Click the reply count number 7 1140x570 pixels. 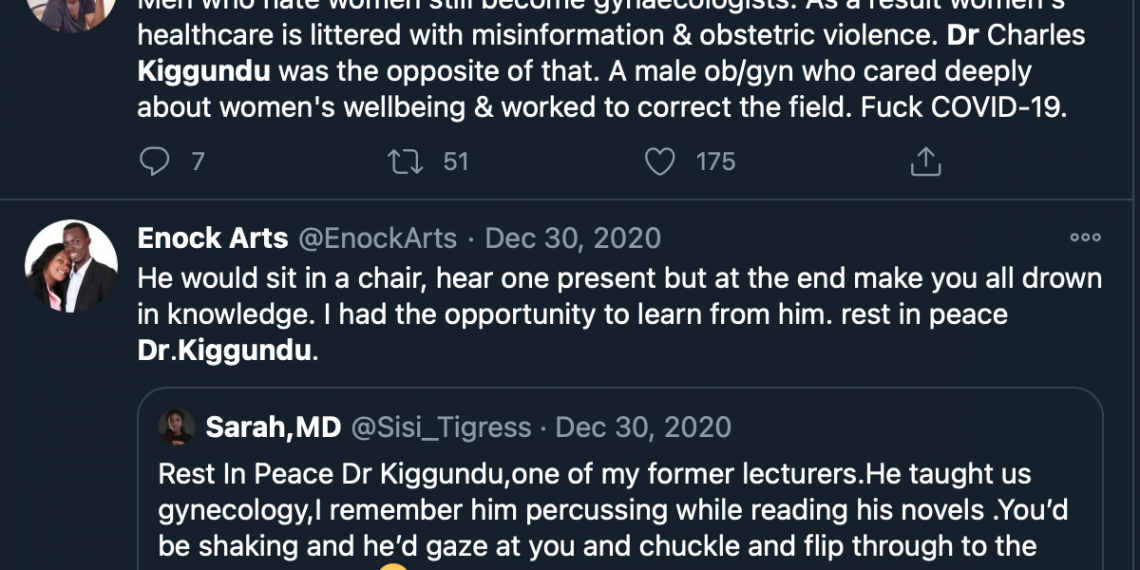197,161
